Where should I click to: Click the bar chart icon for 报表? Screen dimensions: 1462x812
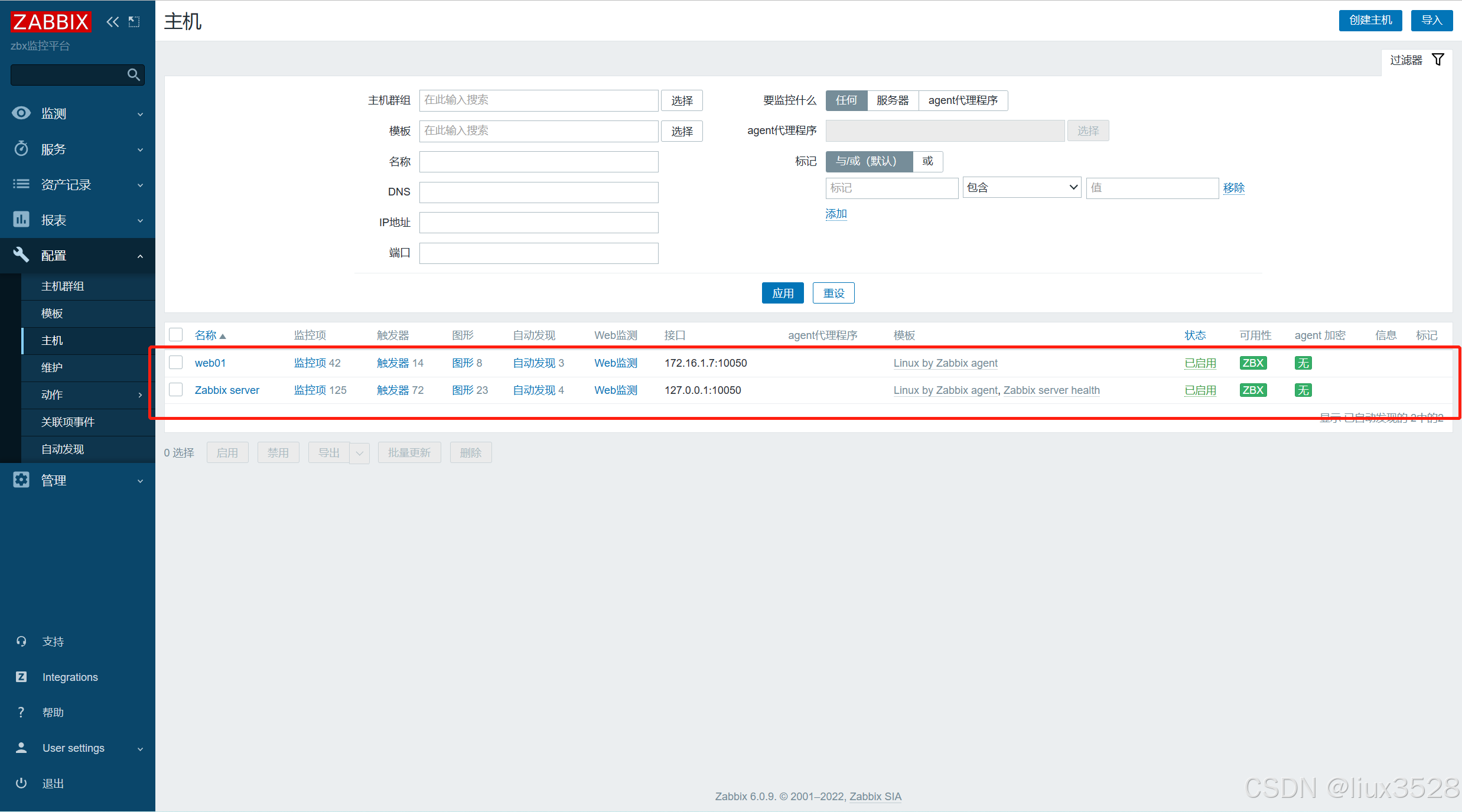21,219
